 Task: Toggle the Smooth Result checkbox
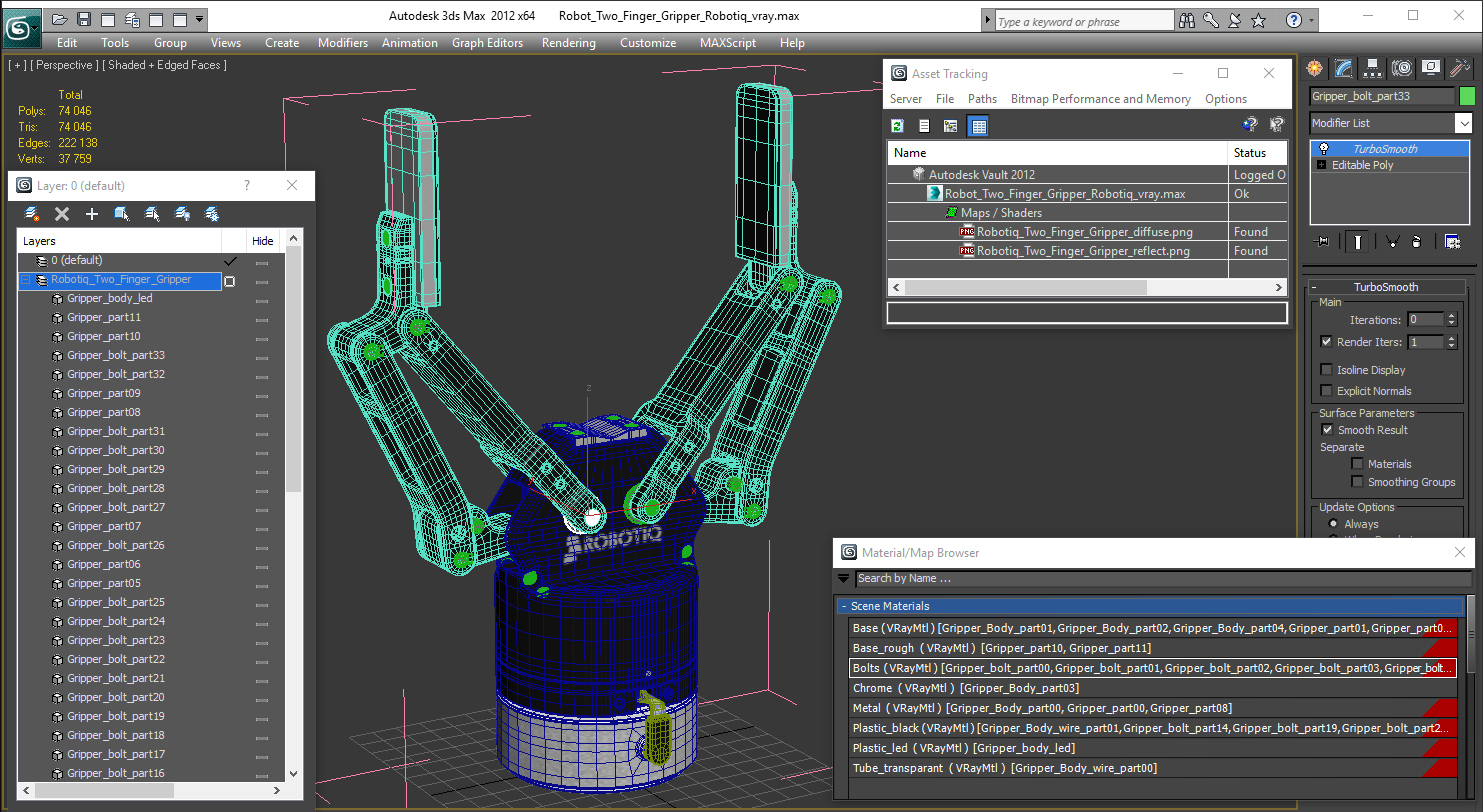[x=1327, y=430]
